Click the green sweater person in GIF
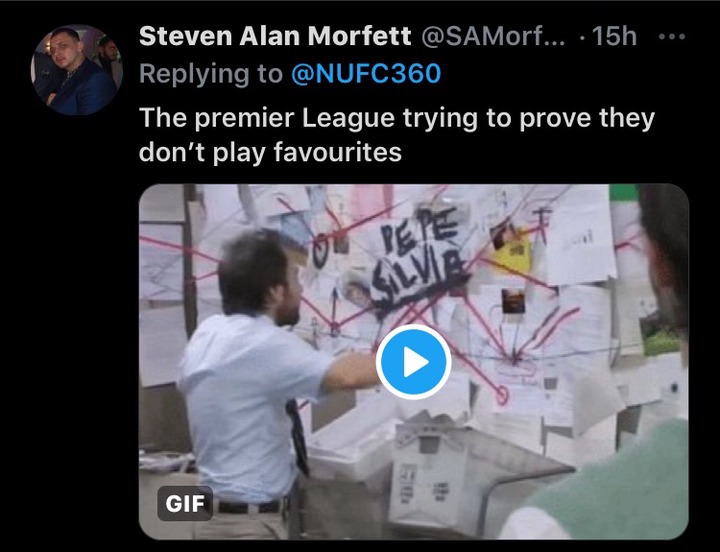720x552 pixels. point(611,478)
